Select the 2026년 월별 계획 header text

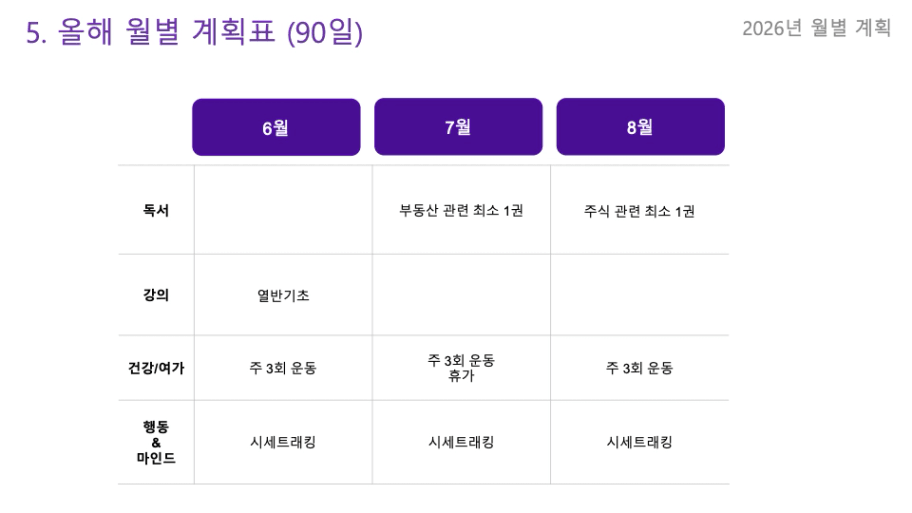click(x=816, y=28)
